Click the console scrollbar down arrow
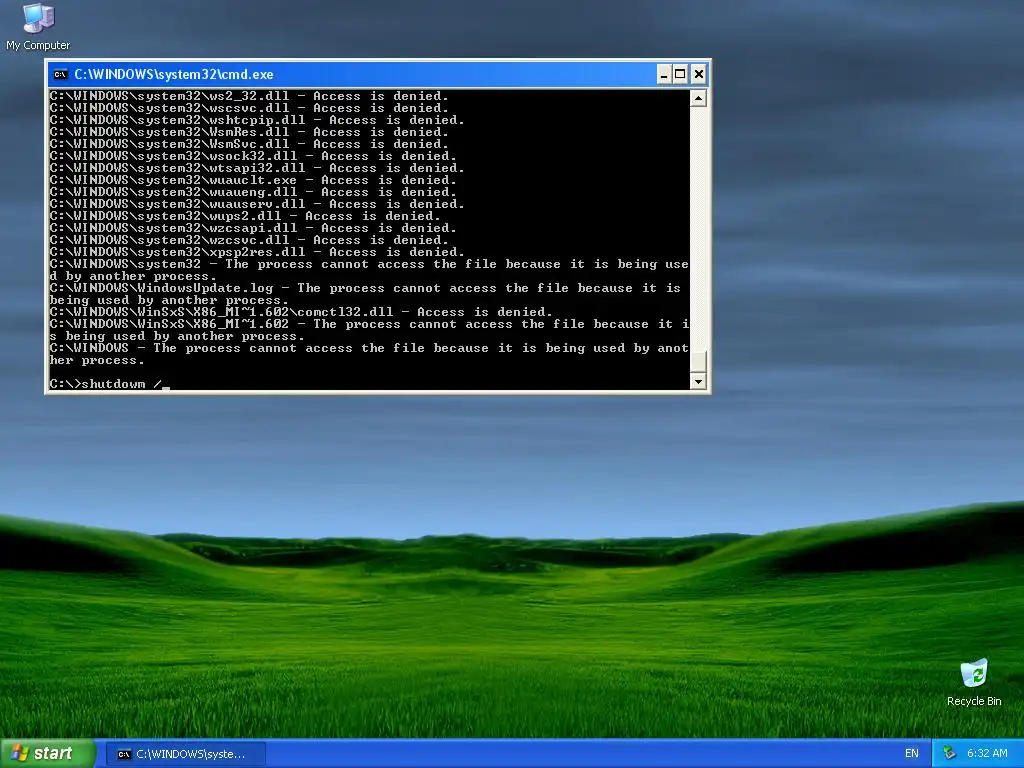Screen dimensions: 1024x768 tap(698, 381)
